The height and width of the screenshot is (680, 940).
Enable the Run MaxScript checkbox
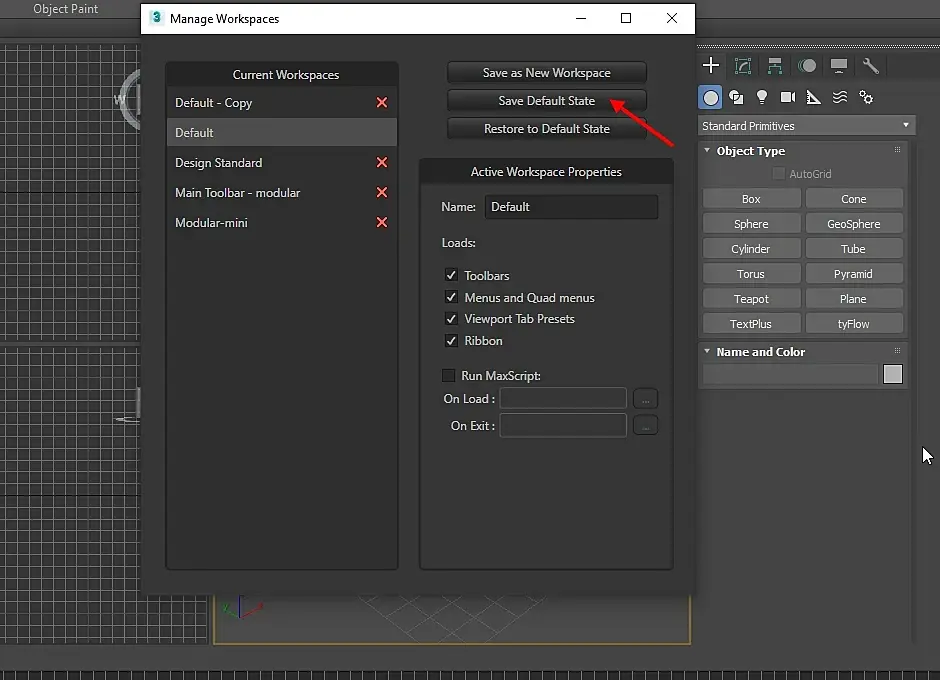[x=449, y=376]
